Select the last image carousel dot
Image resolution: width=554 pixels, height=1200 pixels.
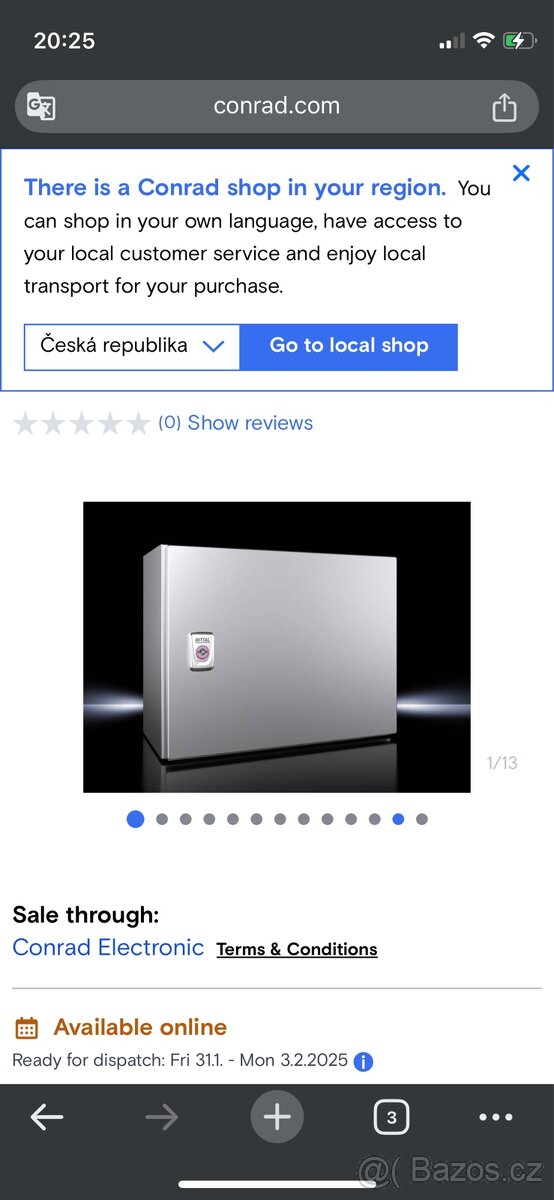tap(422, 819)
